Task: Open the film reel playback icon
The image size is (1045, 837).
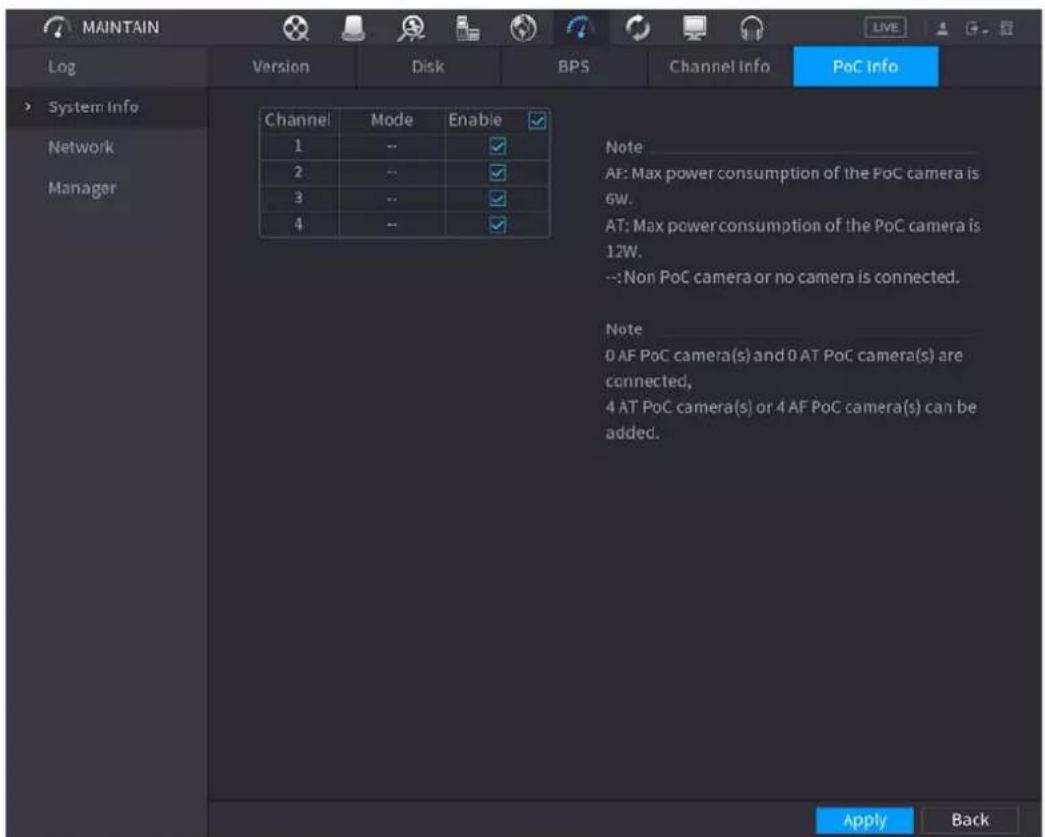Action: point(296,28)
